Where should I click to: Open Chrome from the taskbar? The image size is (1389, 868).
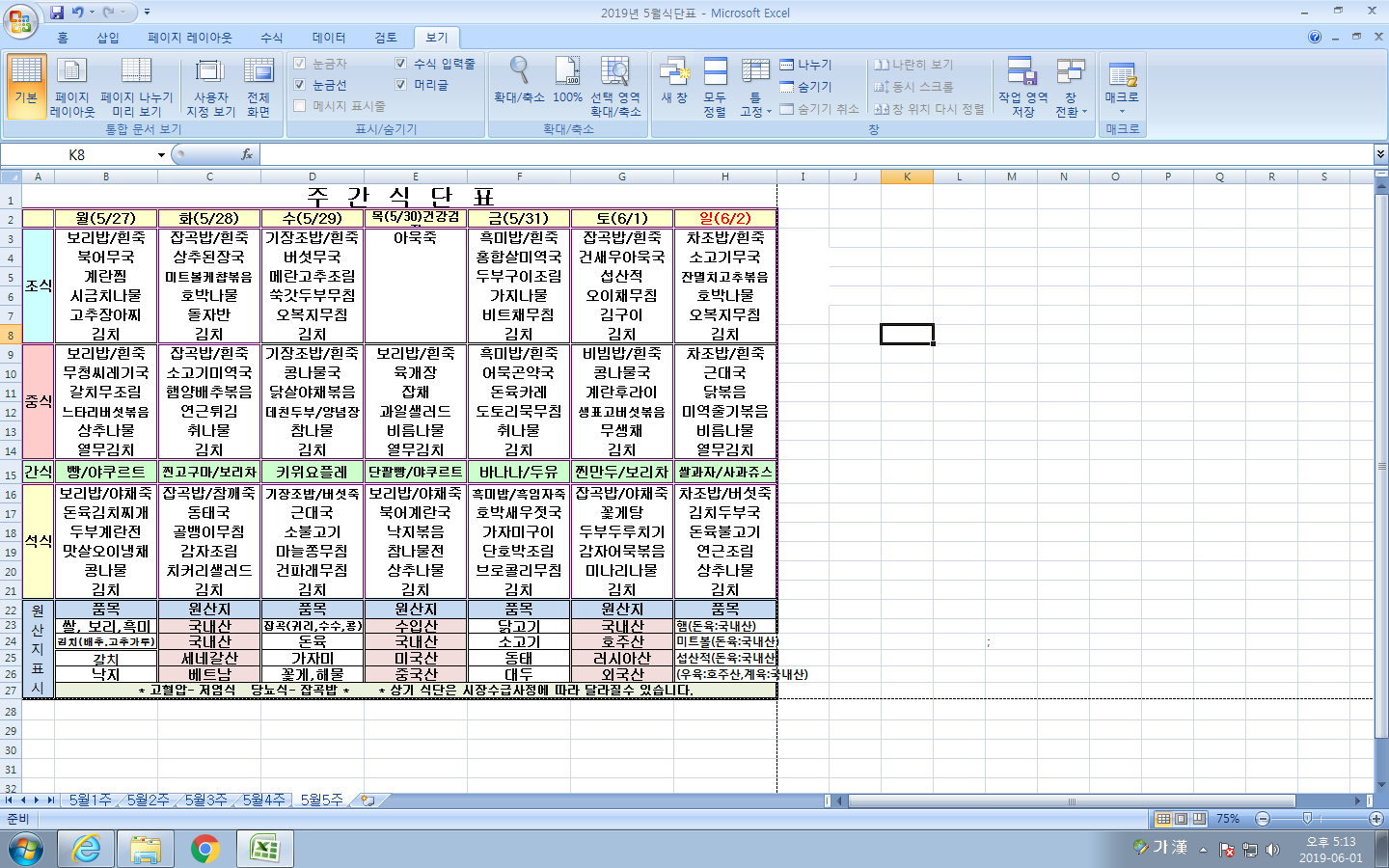tap(204, 849)
